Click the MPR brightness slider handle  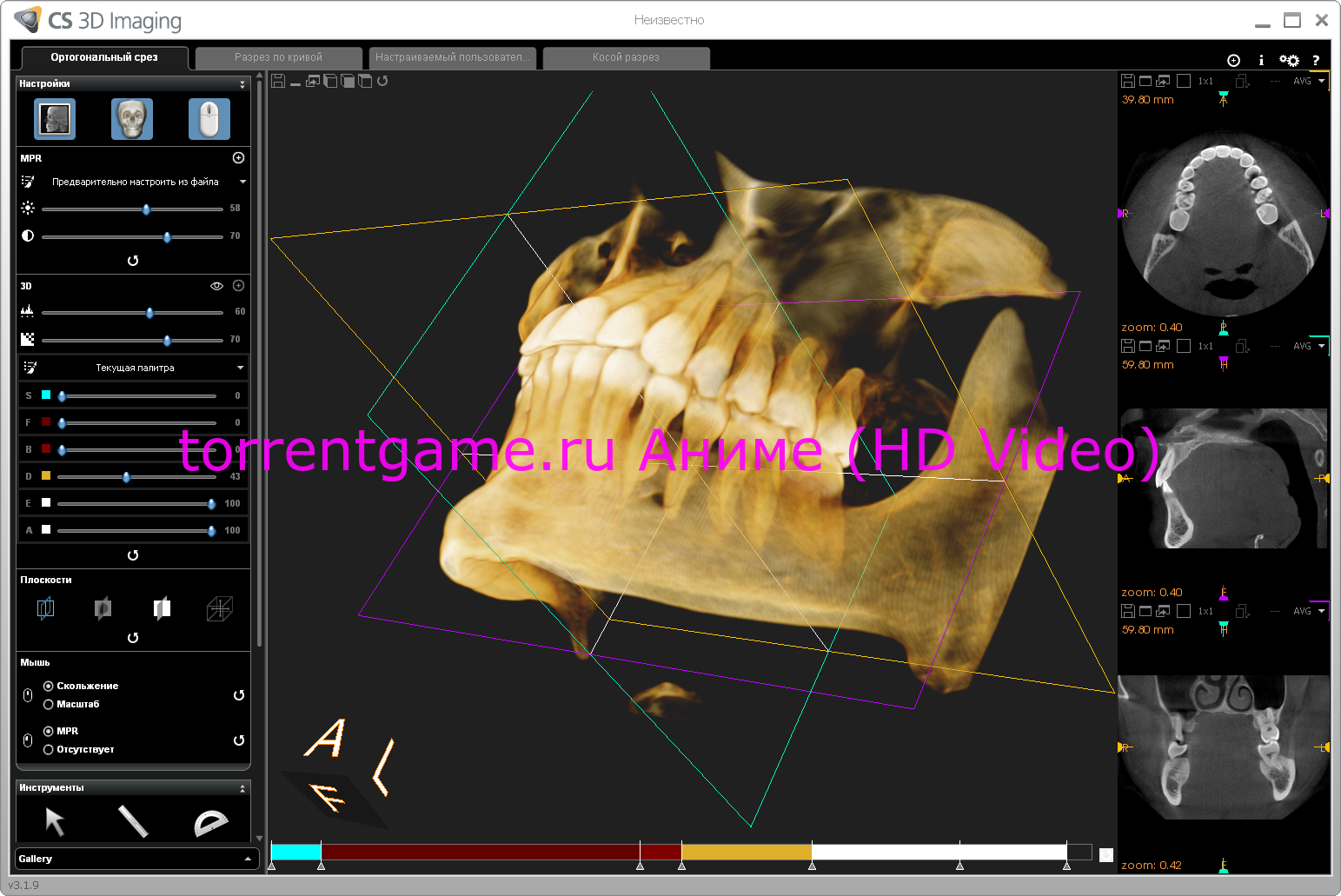(x=146, y=209)
